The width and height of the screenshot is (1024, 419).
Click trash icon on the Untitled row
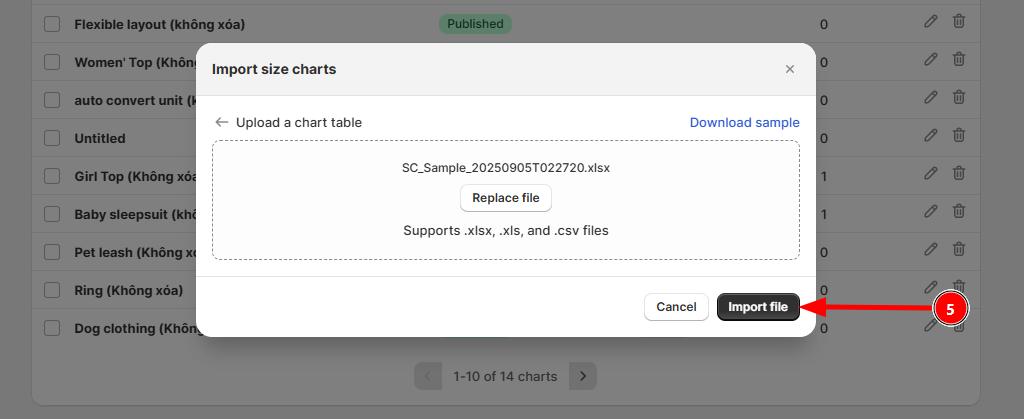coord(958,136)
